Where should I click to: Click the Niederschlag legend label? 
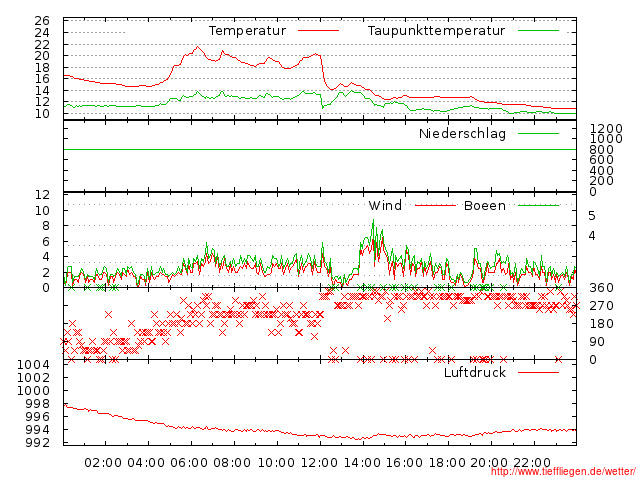462,133
